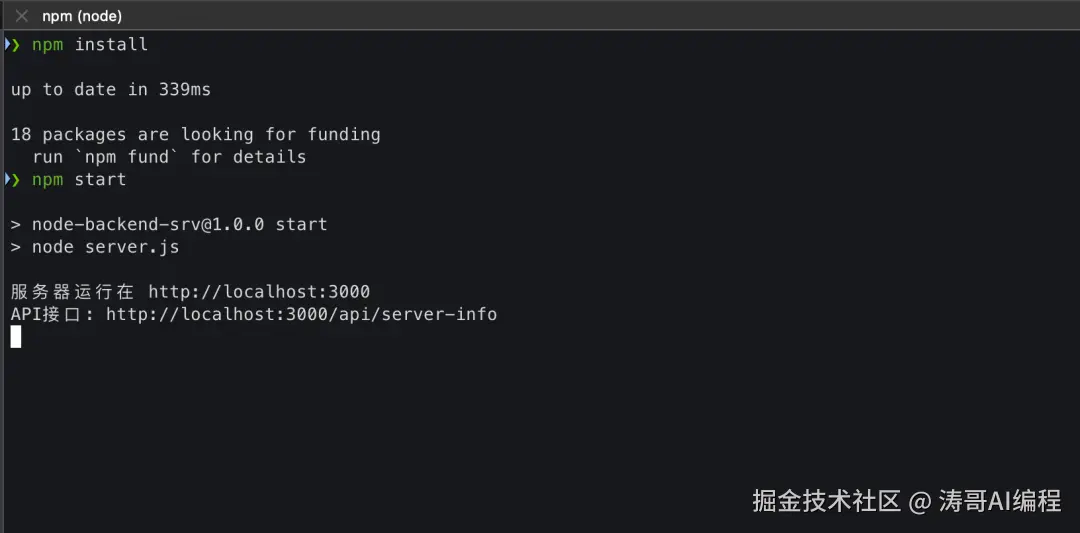Click the "node server.js" output text
This screenshot has width=1080, height=533.
point(106,246)
